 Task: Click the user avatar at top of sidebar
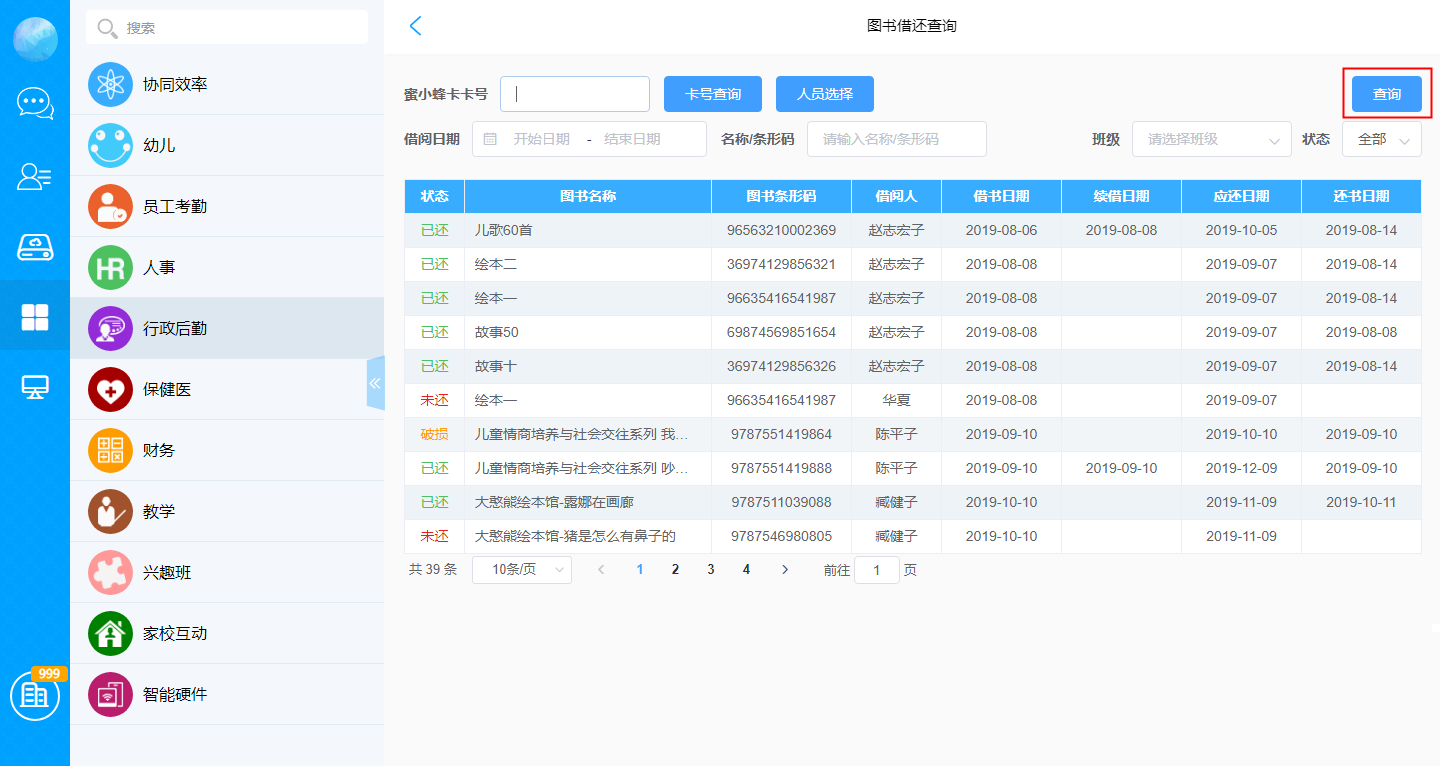tap(35, 39)
